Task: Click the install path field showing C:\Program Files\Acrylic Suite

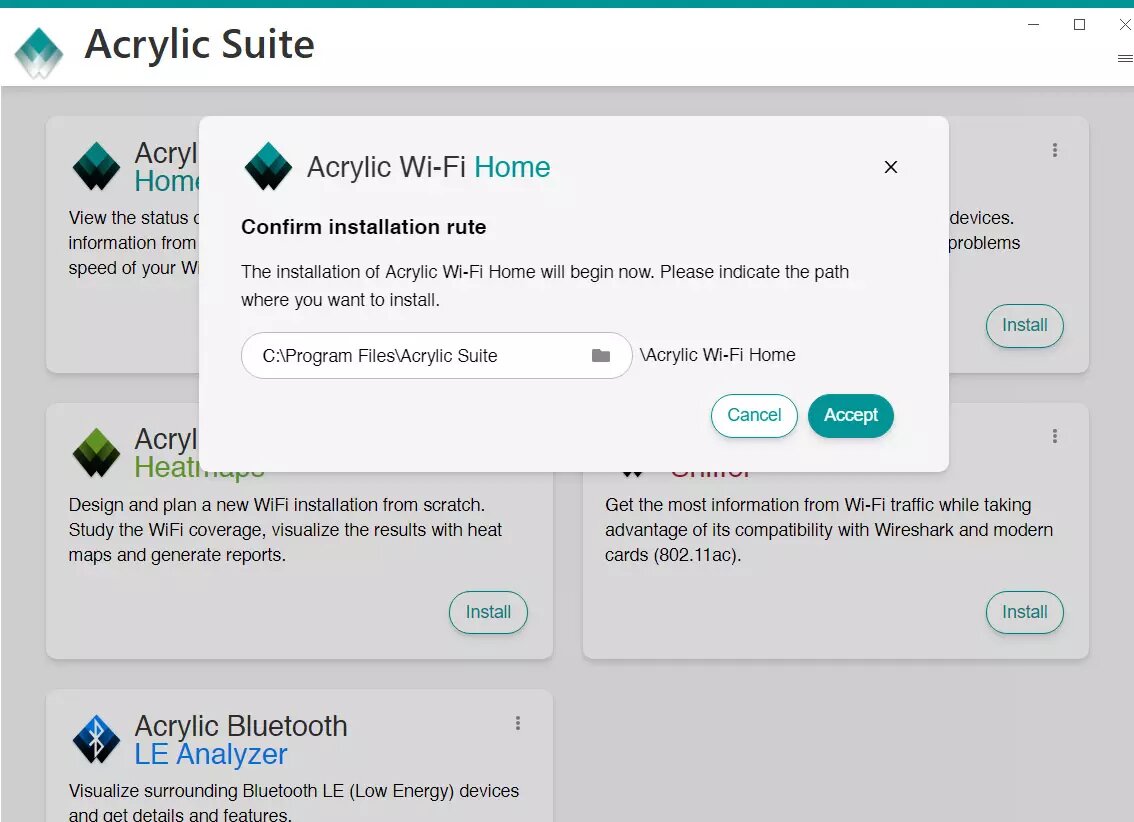Action: click(x=437, y=356)
